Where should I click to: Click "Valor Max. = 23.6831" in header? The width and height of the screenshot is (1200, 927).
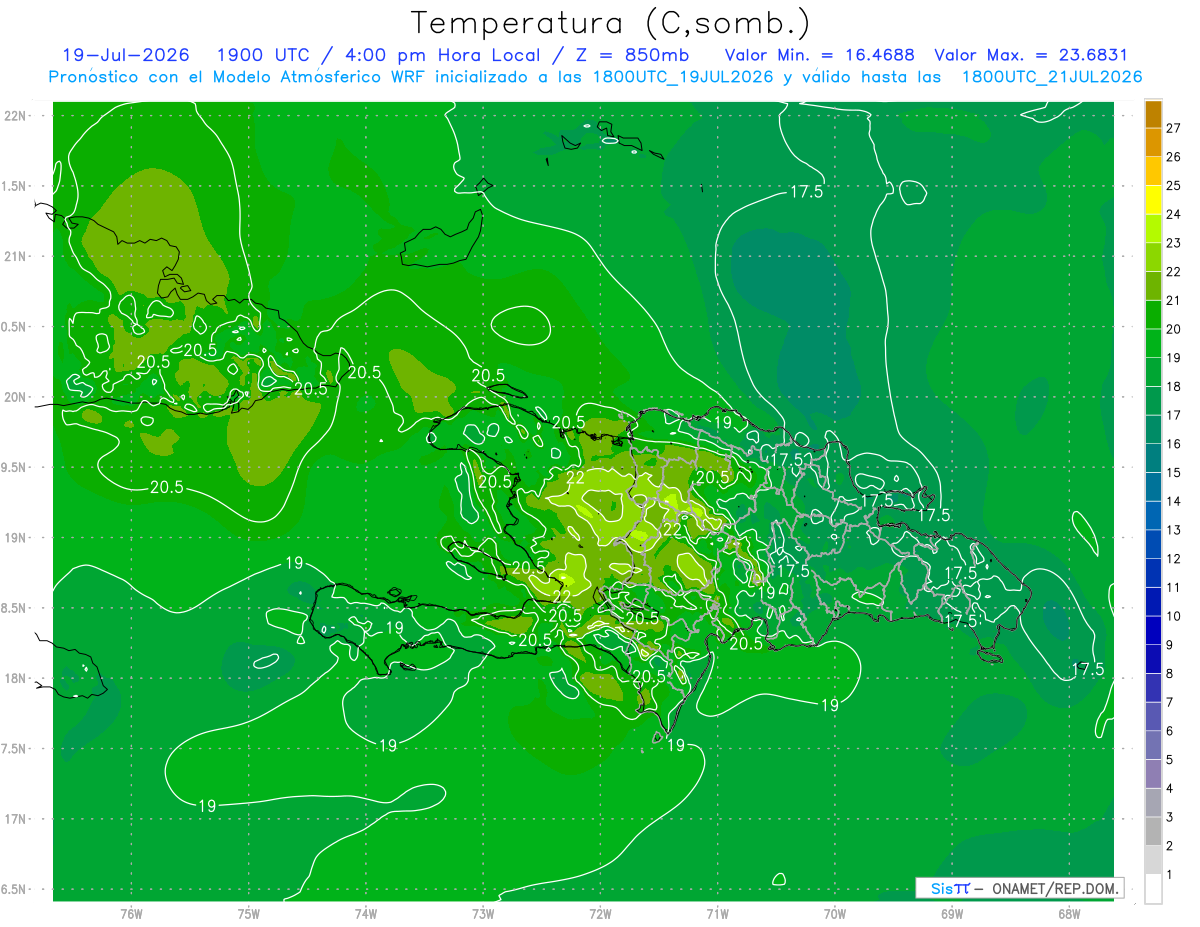(1030, 55)
